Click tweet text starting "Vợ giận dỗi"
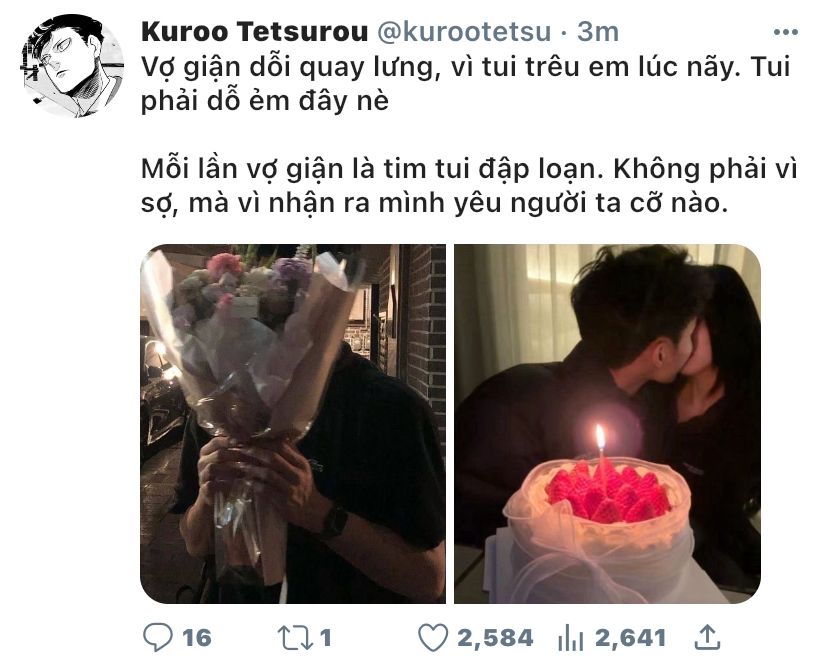The image size is (828, 670). pyautogui.click(x=465, y=83)
